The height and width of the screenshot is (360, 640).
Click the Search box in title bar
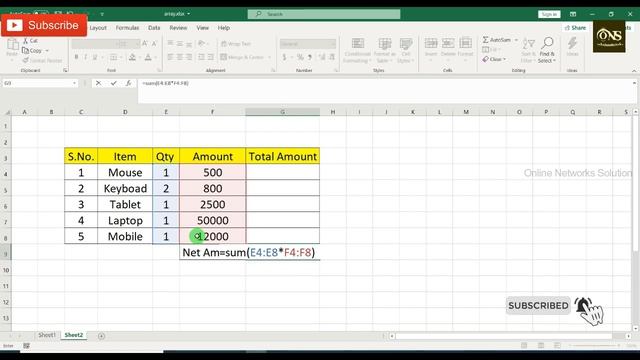click(x=324, y=14)
